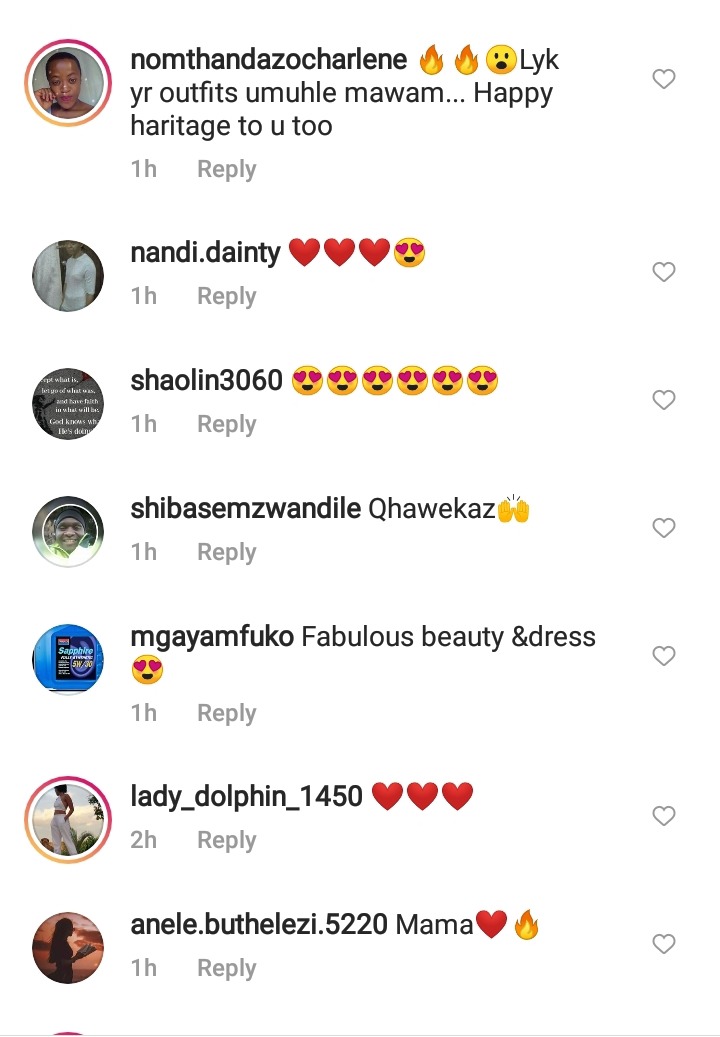Like mgayamfuko's Fabulous beauty comment
This screenshot has width=720, height=1037.
pos(663,655)
